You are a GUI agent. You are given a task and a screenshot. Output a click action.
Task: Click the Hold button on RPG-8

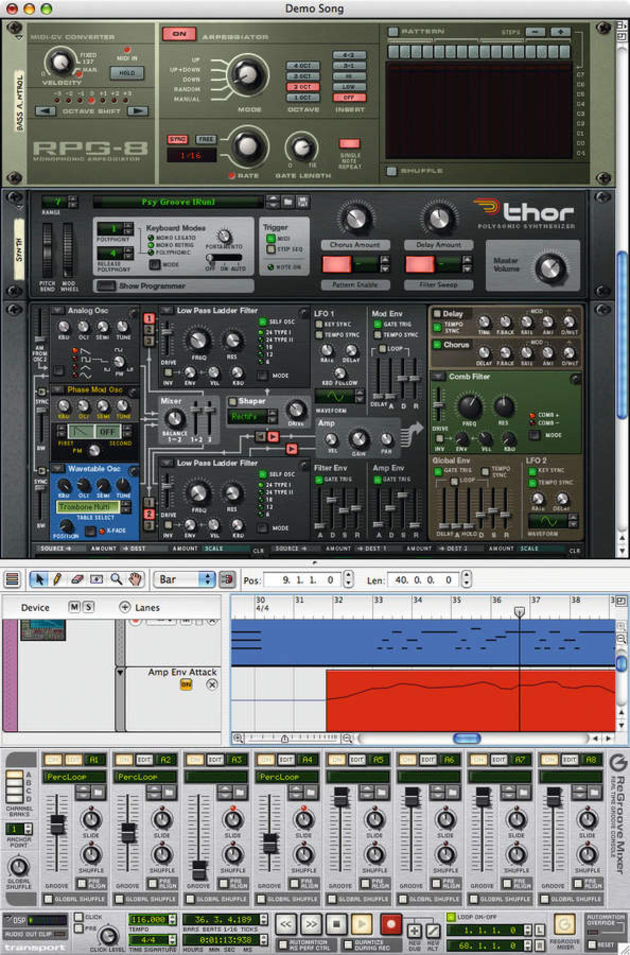click(x=128, y=72)
